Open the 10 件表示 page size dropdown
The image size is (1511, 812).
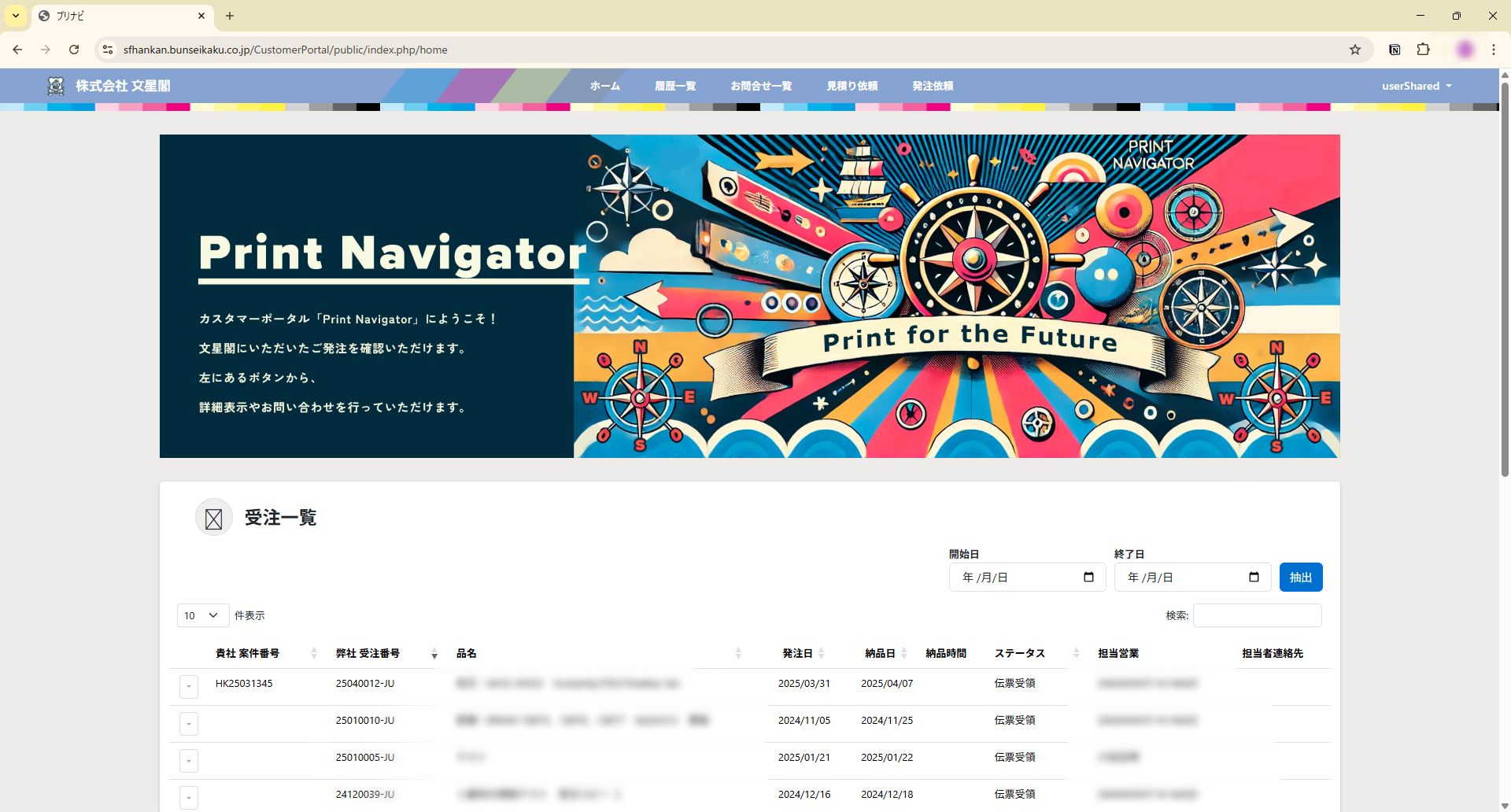point(202,615)
